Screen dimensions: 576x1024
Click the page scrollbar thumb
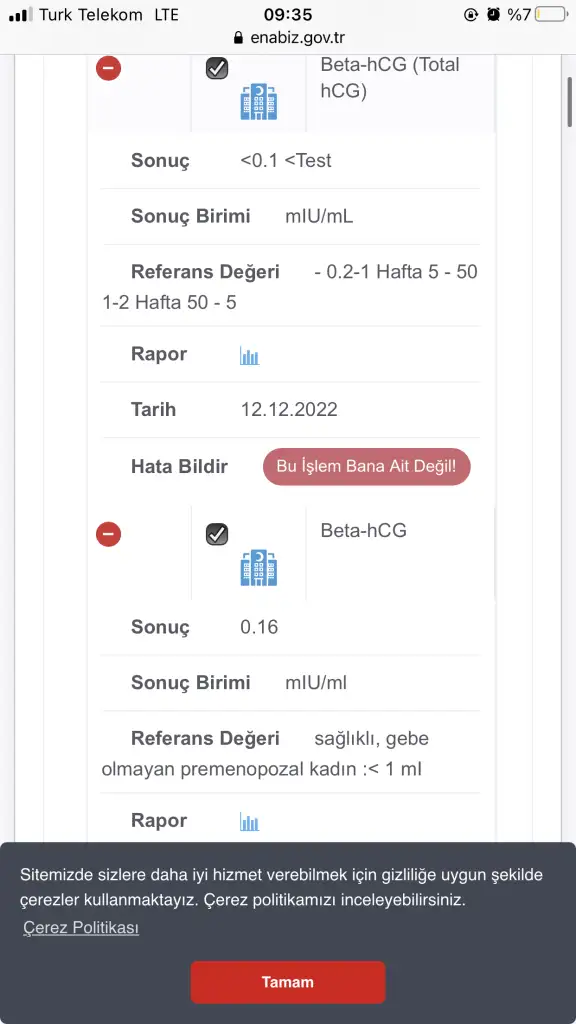(x=569, y=101)
